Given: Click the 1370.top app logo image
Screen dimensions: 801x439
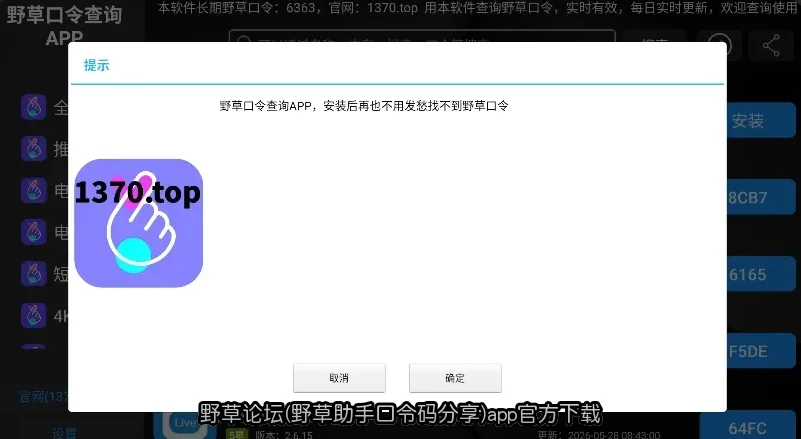Looking at the screenshot, I should point(138,223).
